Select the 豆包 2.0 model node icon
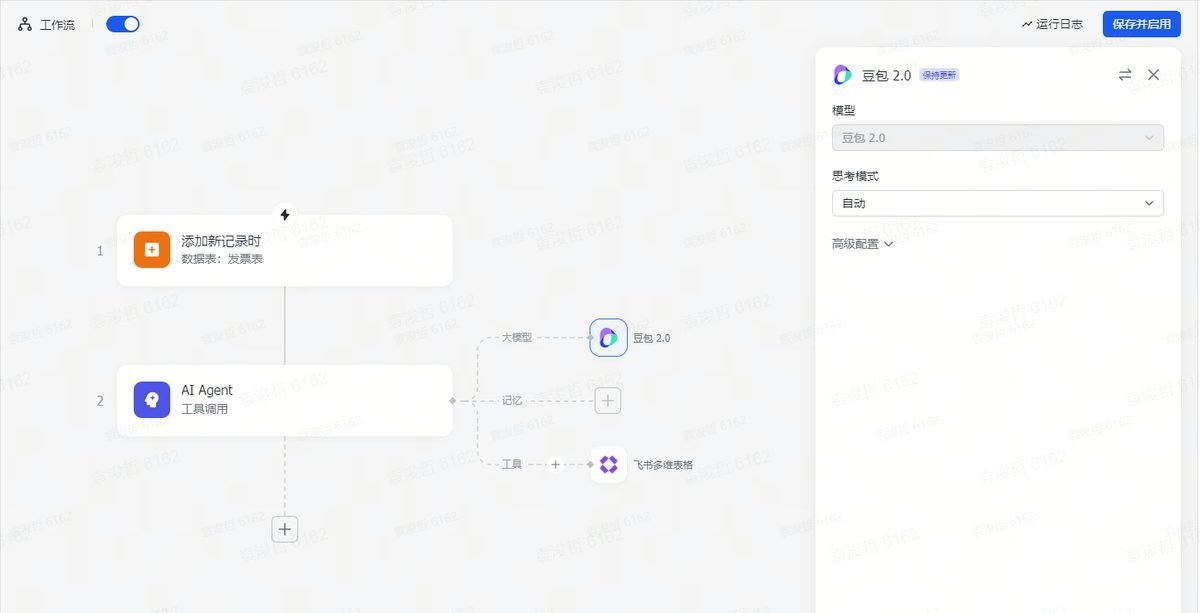The image size is (1200, 613). click(609, 338)
